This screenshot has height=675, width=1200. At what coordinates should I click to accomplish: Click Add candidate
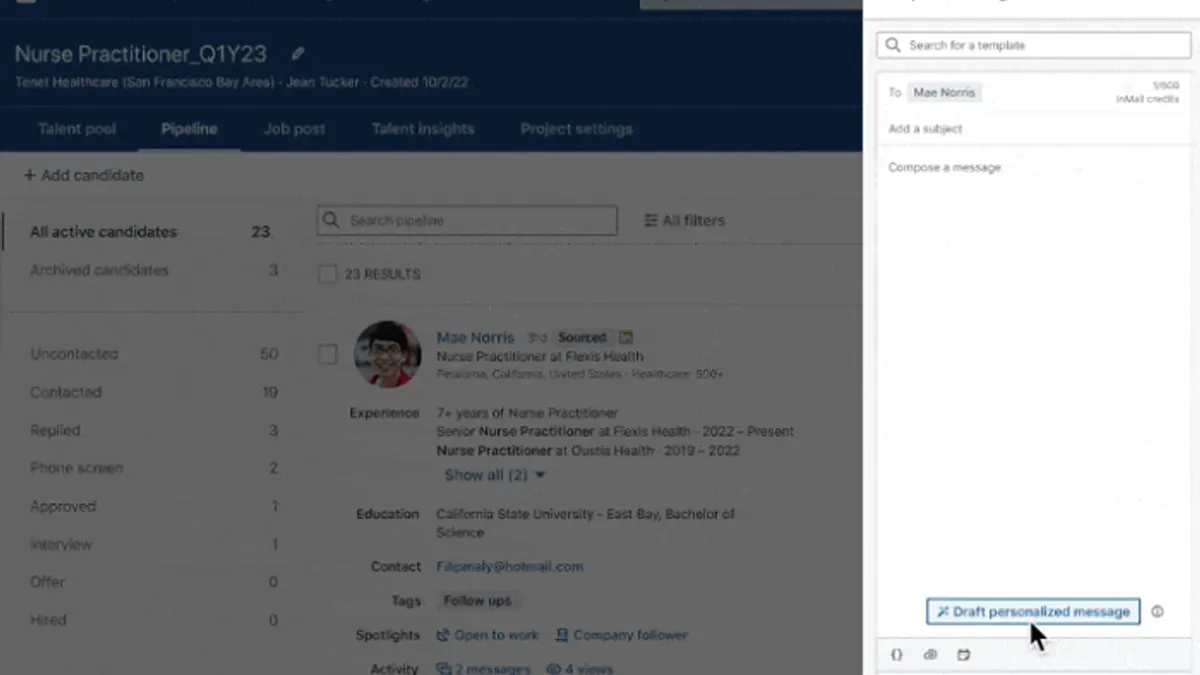point(84,175)
